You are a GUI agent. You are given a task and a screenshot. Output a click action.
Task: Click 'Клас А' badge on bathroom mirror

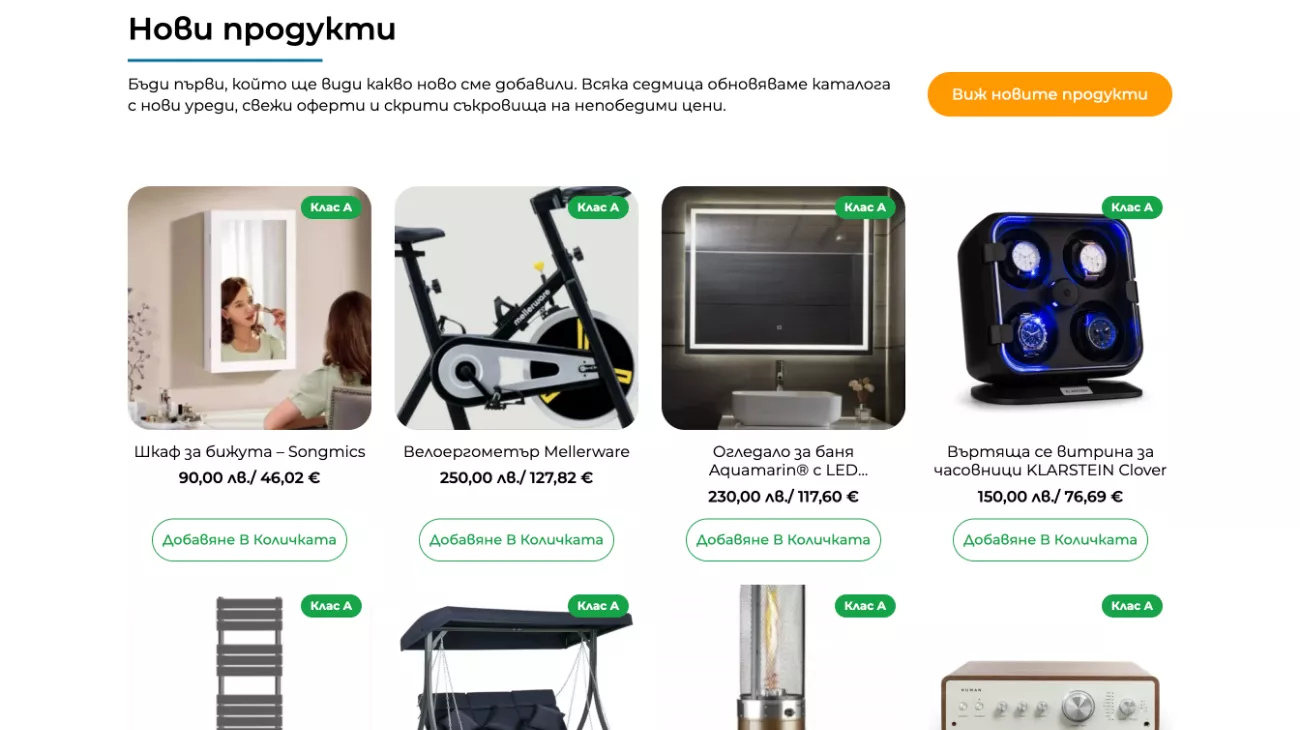(865, 208)
